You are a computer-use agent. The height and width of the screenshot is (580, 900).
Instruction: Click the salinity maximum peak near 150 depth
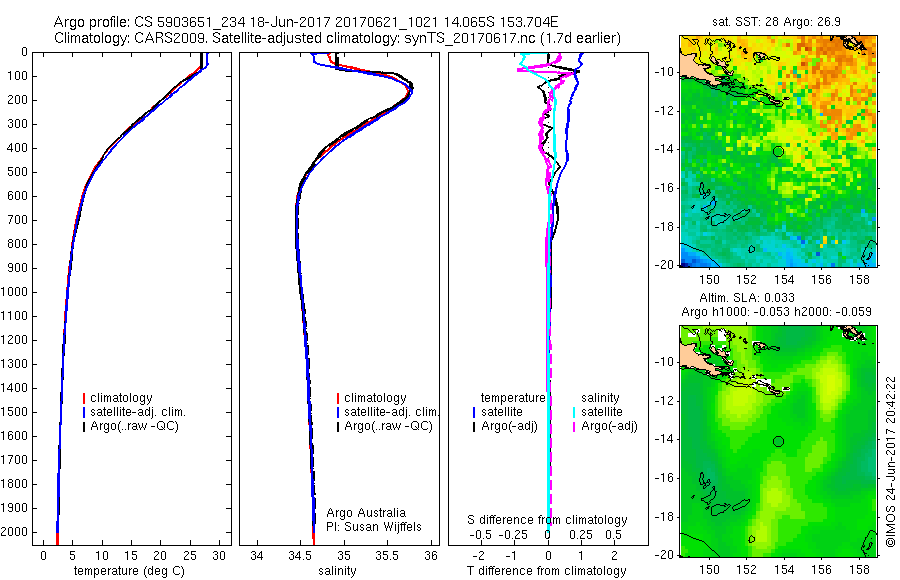tap(411, 90)
